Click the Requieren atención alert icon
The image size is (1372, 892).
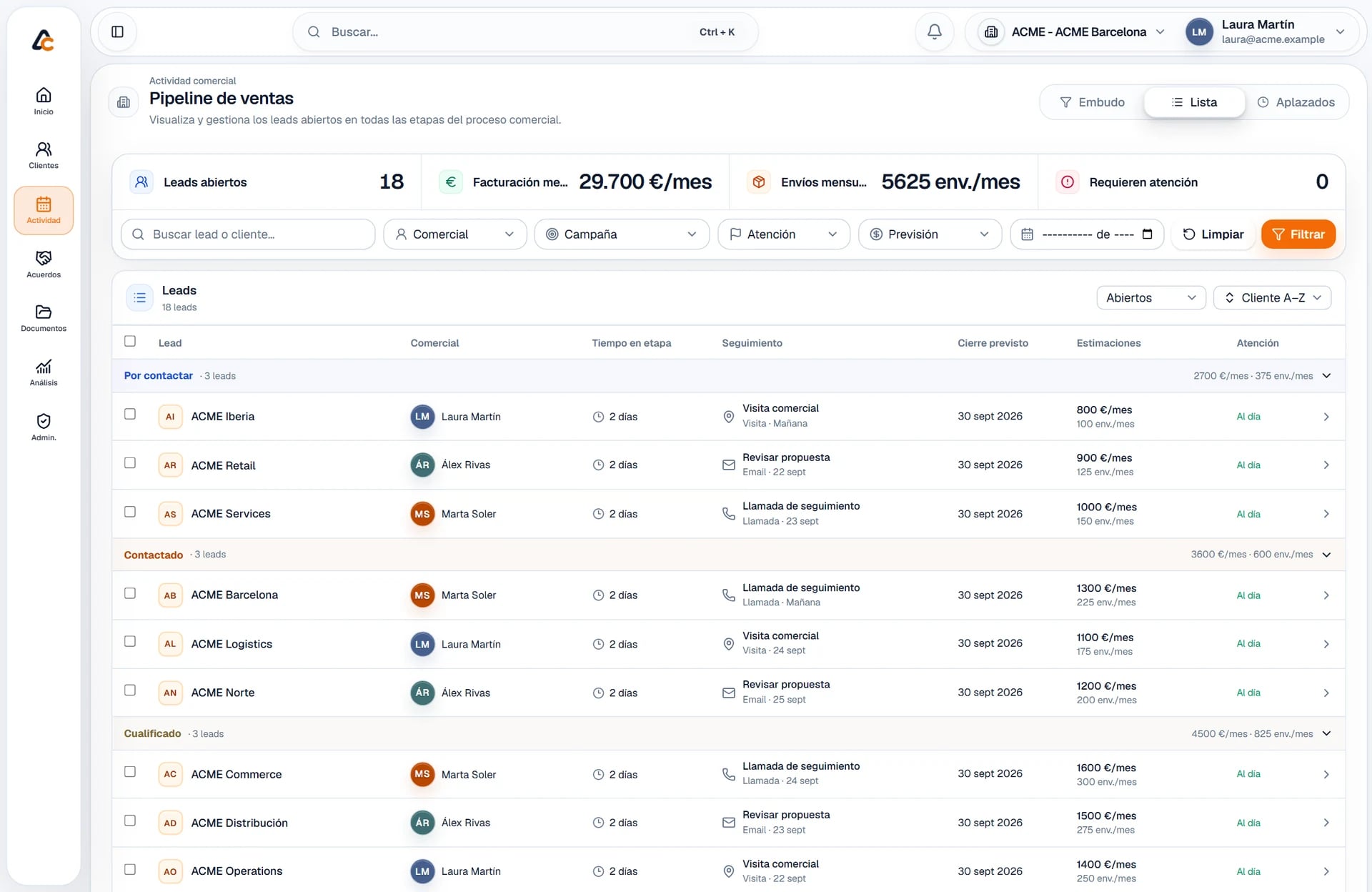(1067, 182)
